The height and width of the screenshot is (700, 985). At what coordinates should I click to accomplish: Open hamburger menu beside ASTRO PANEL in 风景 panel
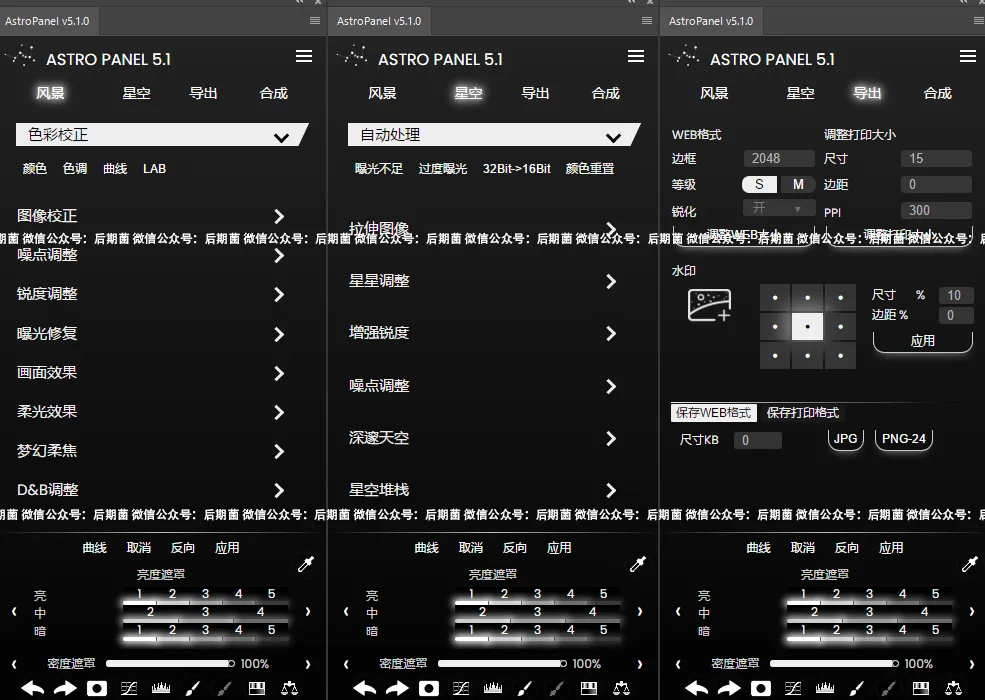click(304, 57)
